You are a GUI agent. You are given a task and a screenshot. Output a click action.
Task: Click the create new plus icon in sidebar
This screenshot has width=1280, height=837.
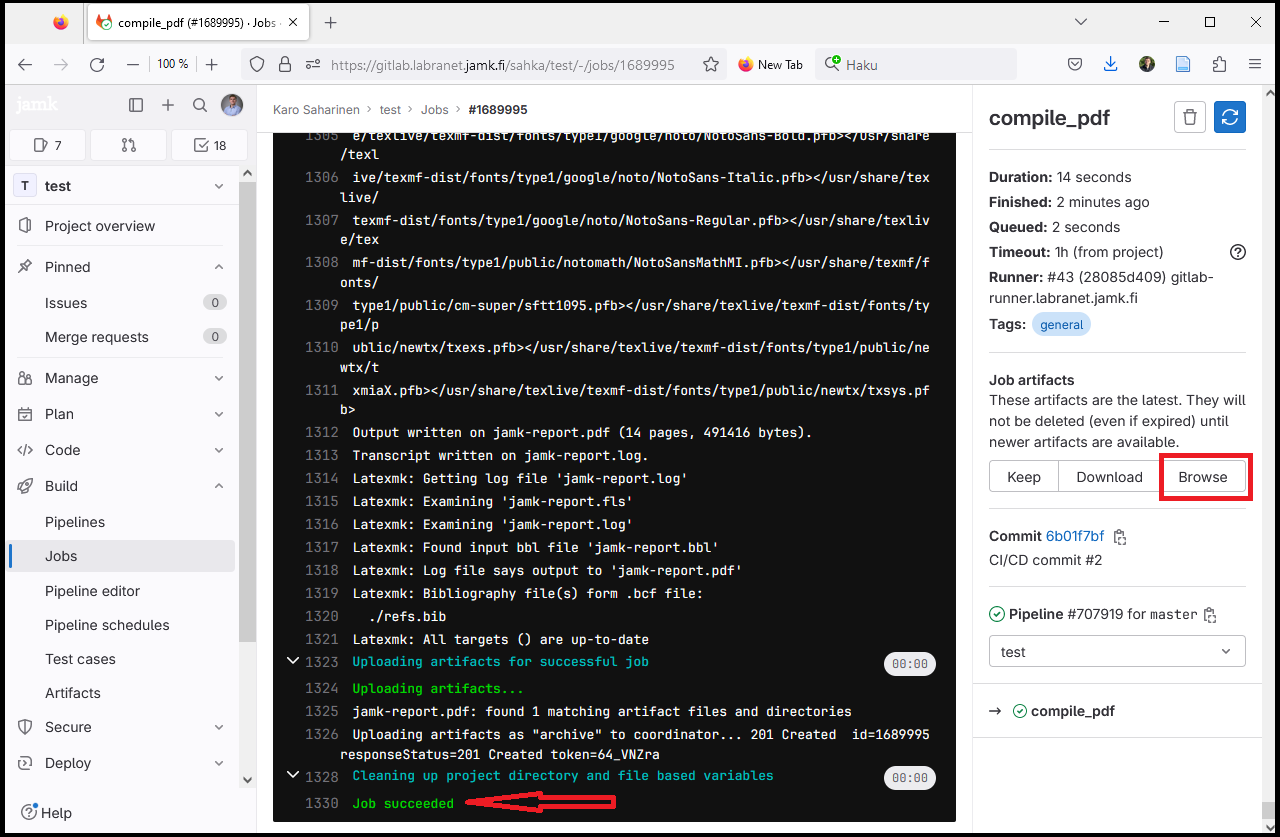pyautogui.click(x=168, y=105)
